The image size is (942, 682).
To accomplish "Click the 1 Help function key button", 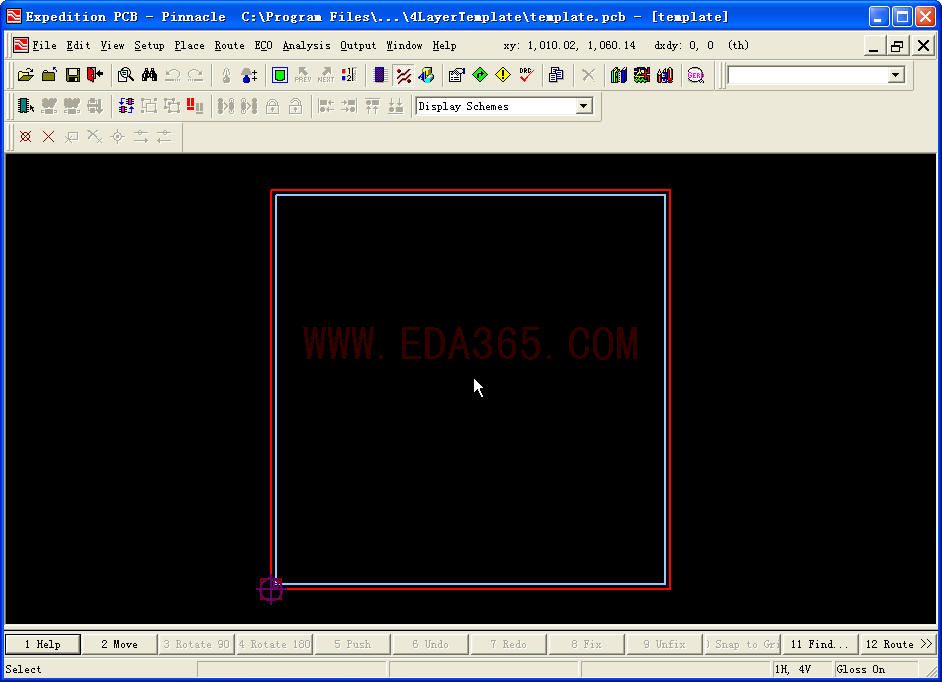I will point(43,644).
